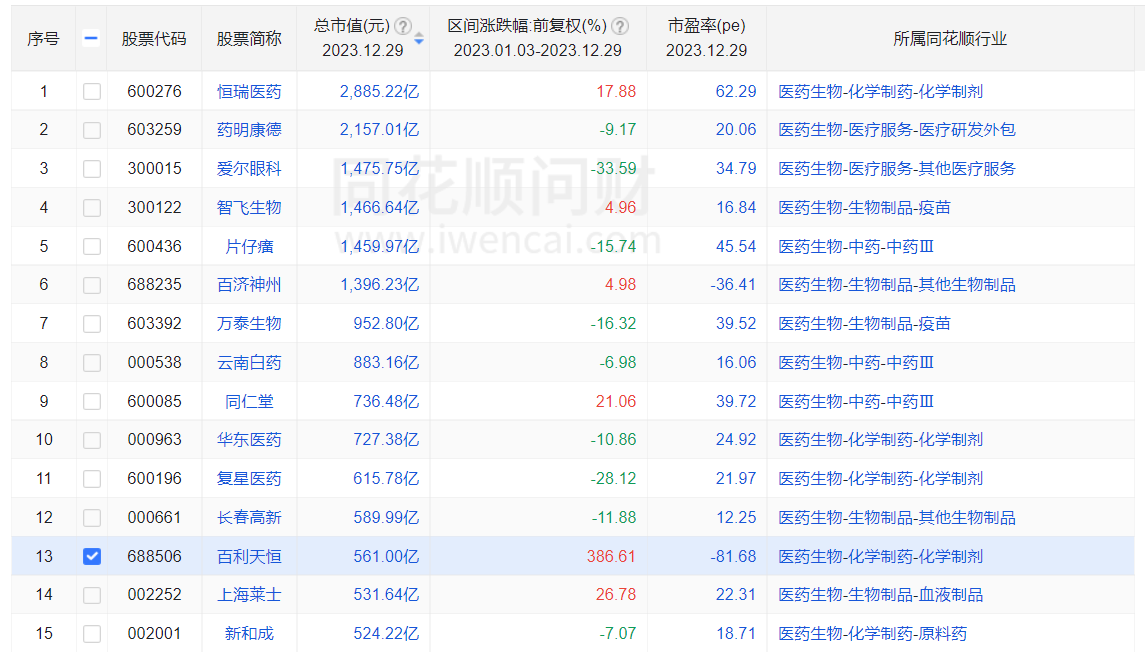1145x652 pixels.
Task: Click stock code 300015
Action: point(154,169)
